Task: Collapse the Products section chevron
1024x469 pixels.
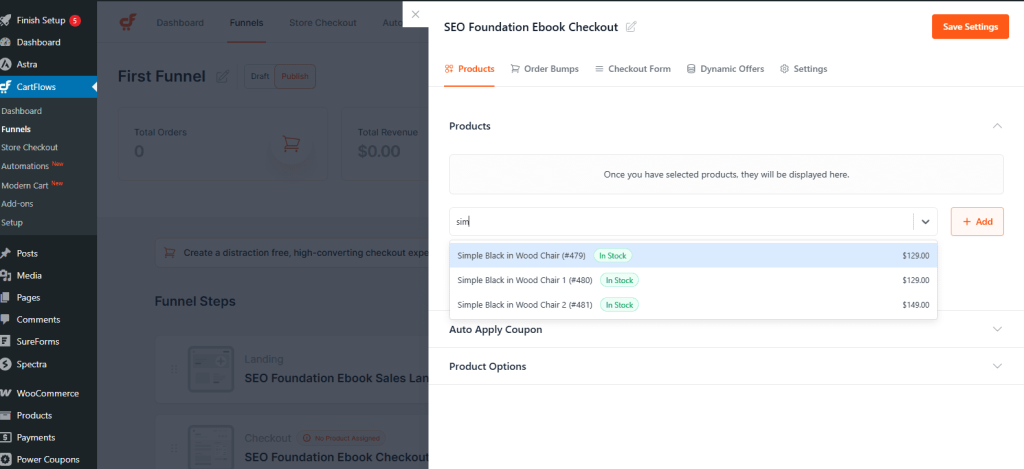Action: [x=997, y=126]
